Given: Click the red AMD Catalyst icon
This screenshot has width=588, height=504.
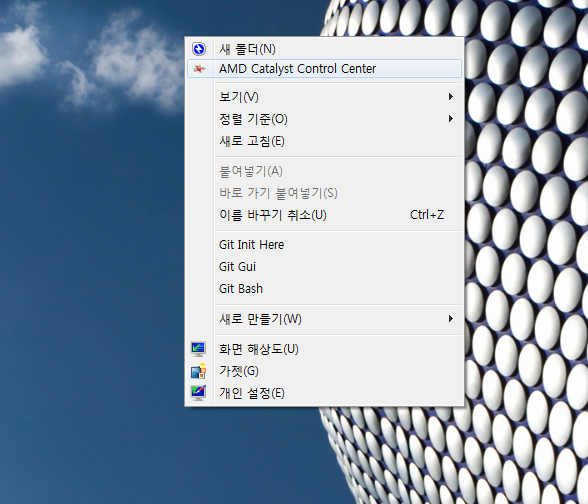Looking at the screenshot, I should (199, 69).
